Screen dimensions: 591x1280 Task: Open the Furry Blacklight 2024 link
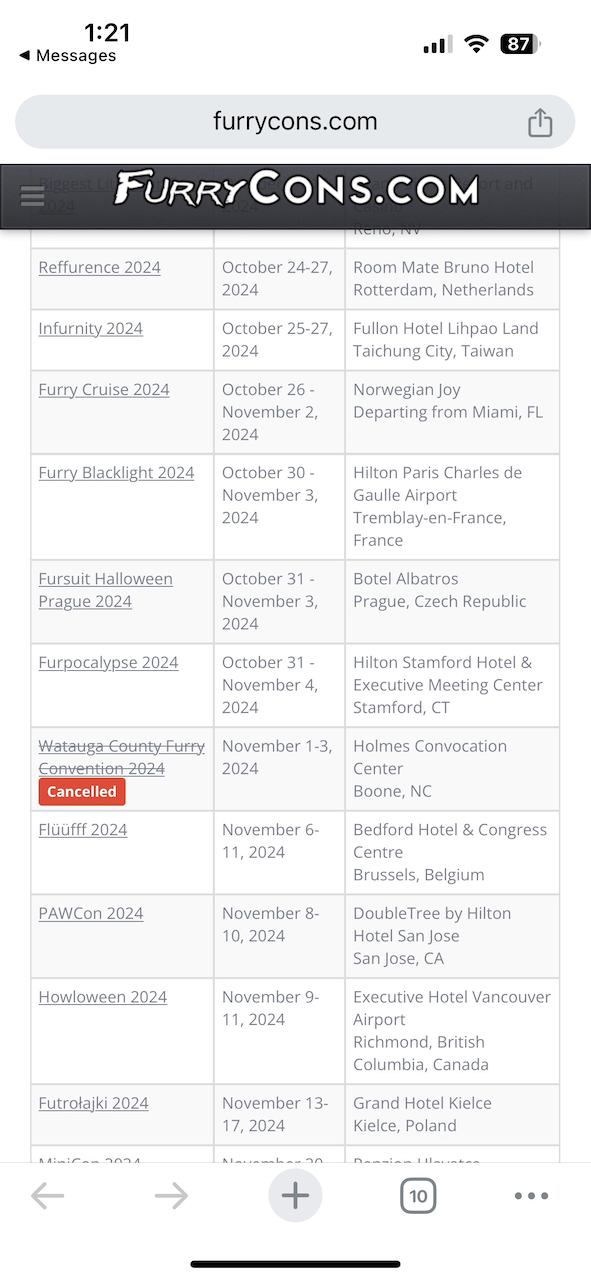click(x=117, y=473)
